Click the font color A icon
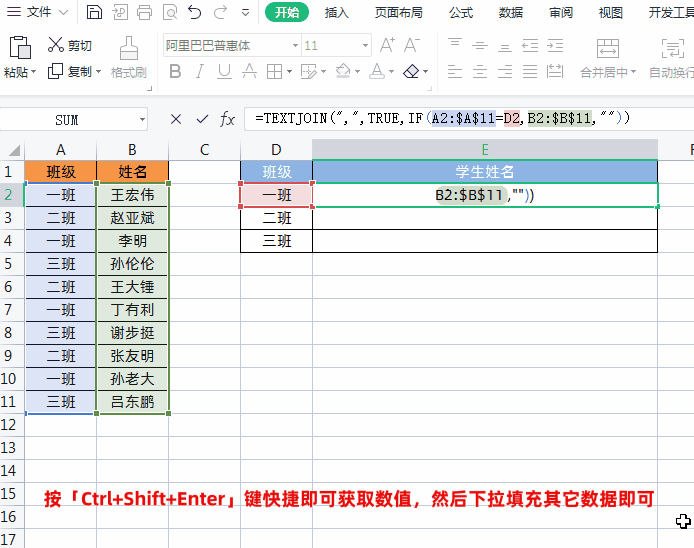 pyautogui.click(x=377, y=71)
